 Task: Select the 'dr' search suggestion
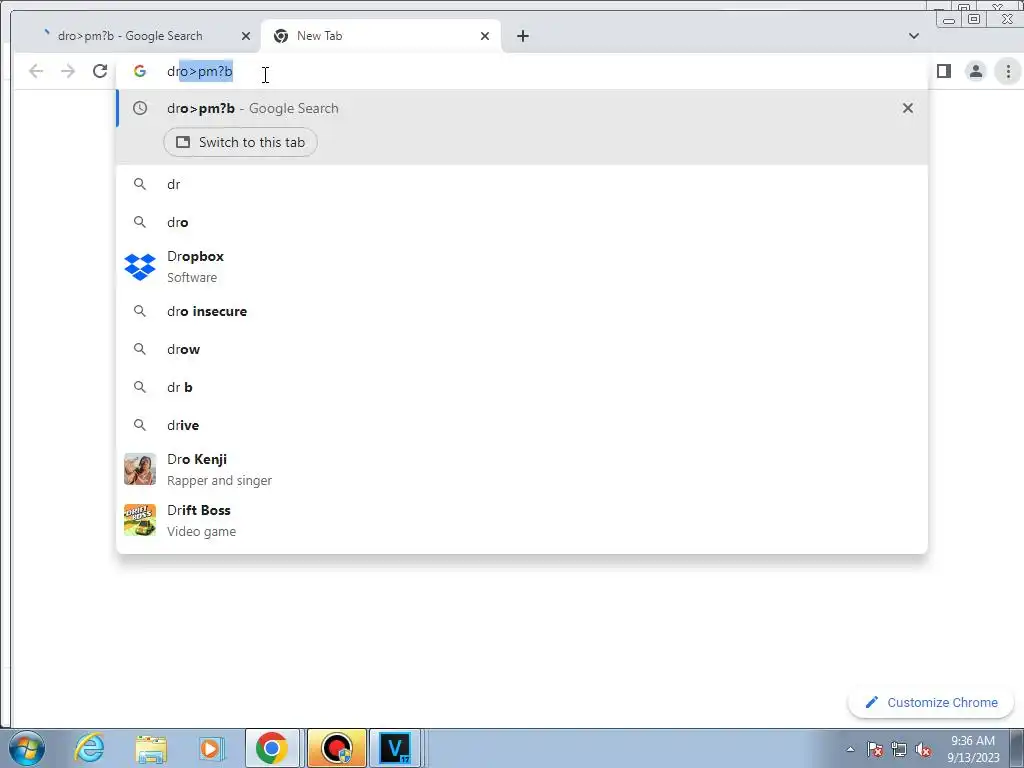point(522,184)
